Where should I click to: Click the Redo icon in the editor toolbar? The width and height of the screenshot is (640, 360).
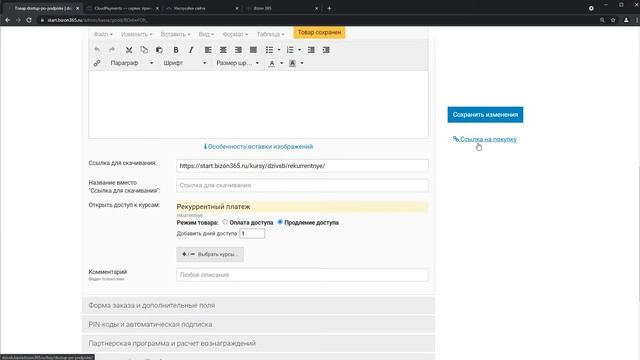coord(112,50)
